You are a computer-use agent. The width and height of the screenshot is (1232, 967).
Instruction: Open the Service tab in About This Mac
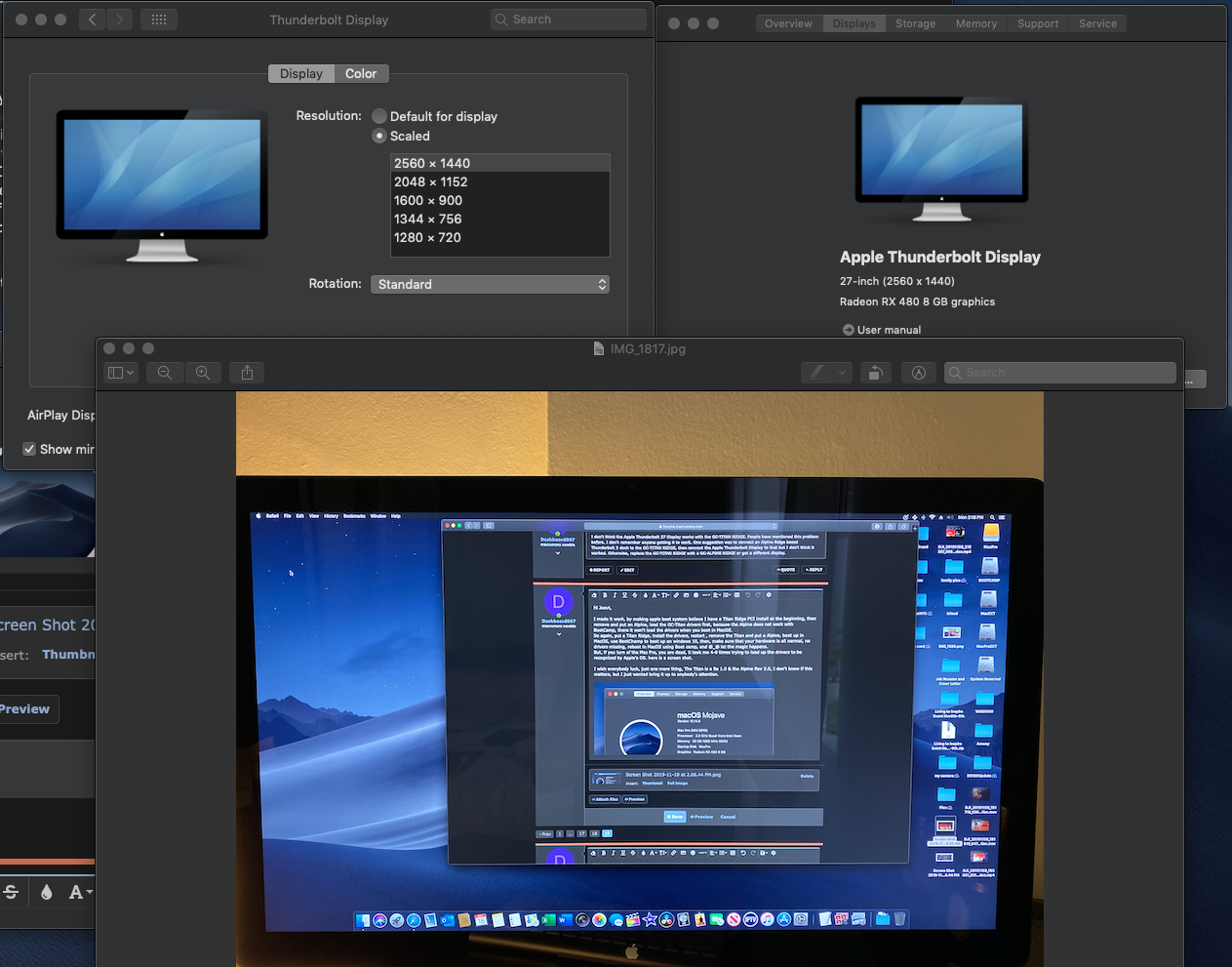1097,23
